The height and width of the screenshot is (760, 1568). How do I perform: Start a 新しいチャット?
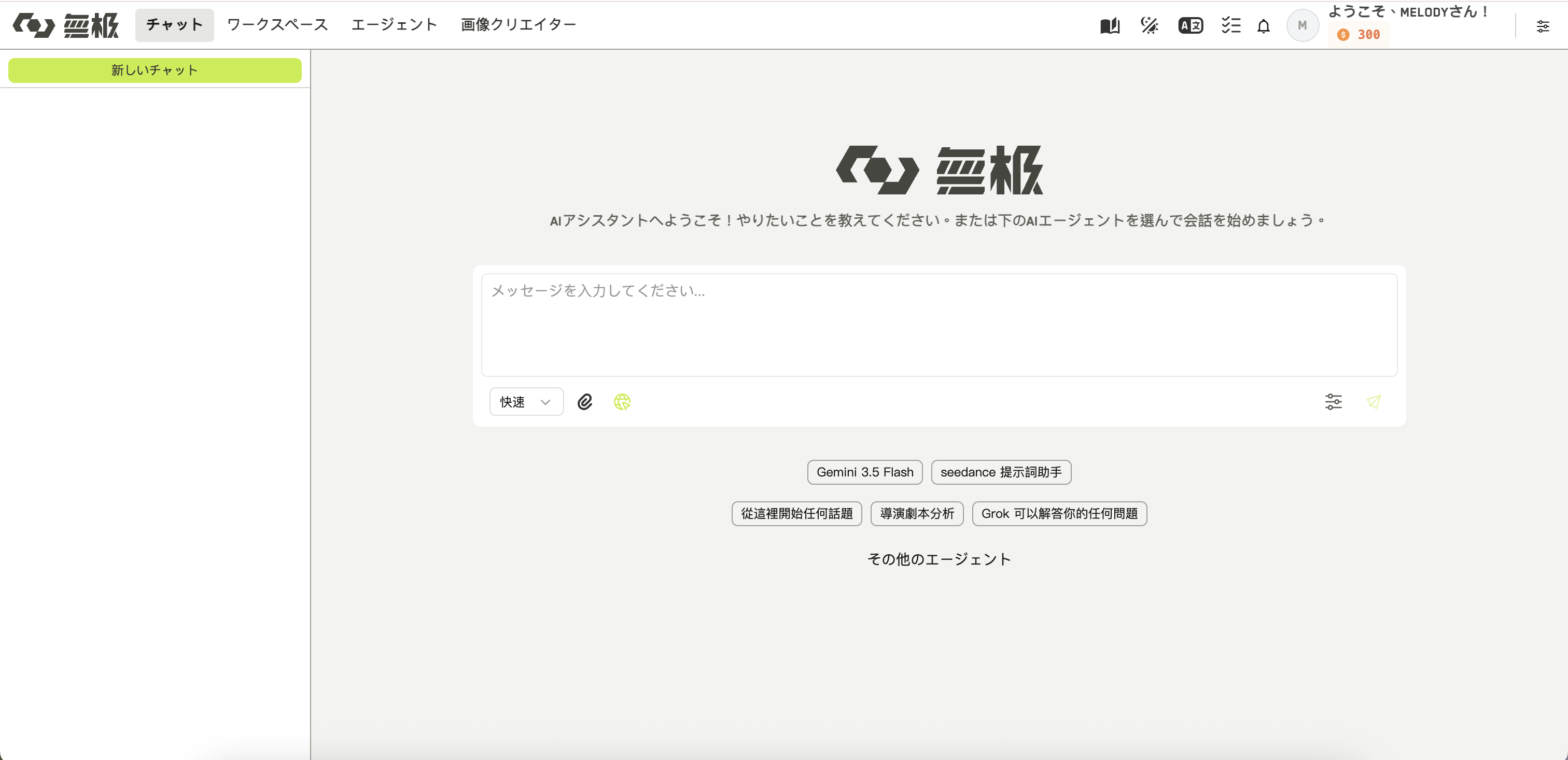click(x=155, y=70)
